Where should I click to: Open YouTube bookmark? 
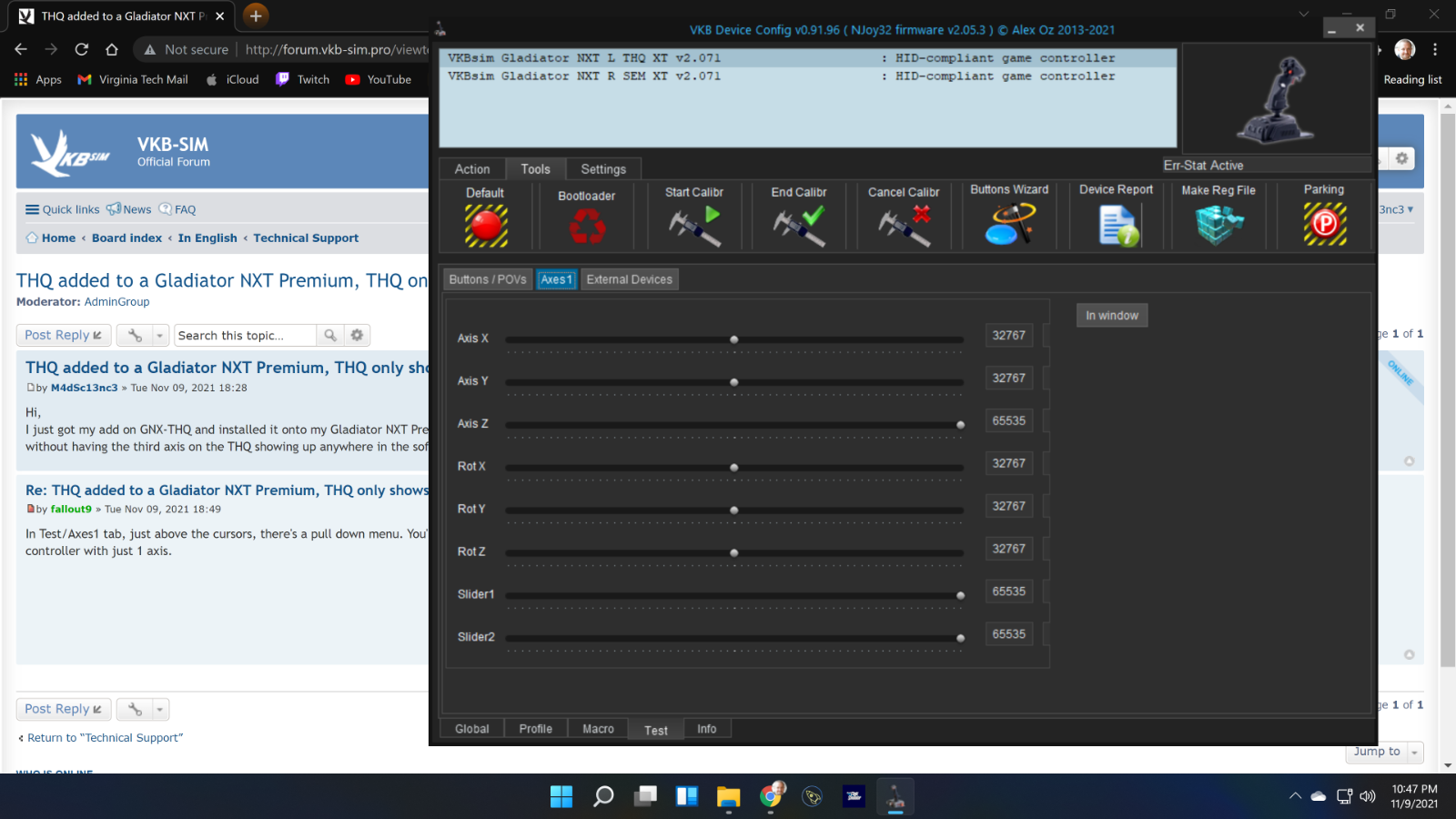point(379,80)
